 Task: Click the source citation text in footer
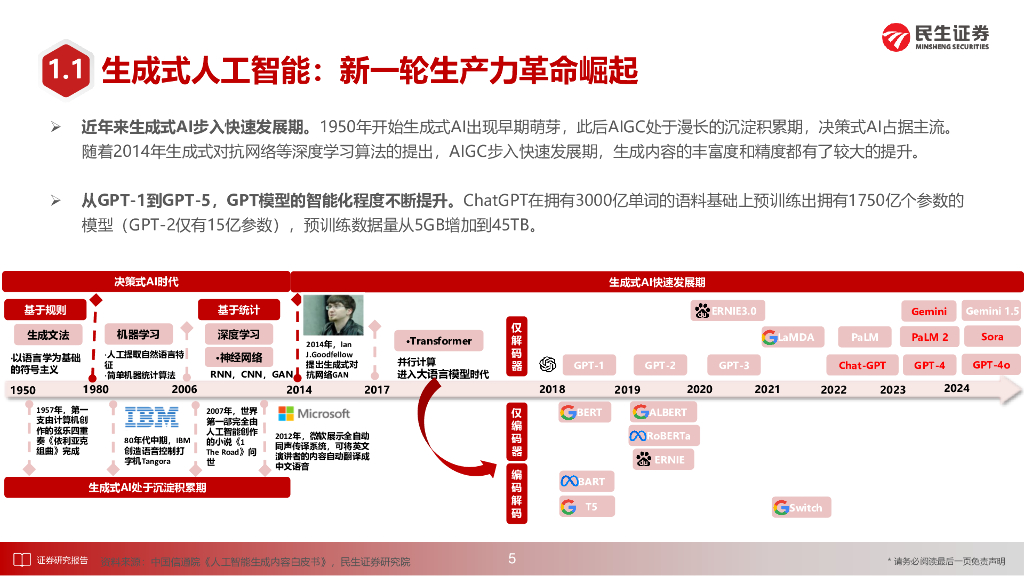tap(256, 562)
